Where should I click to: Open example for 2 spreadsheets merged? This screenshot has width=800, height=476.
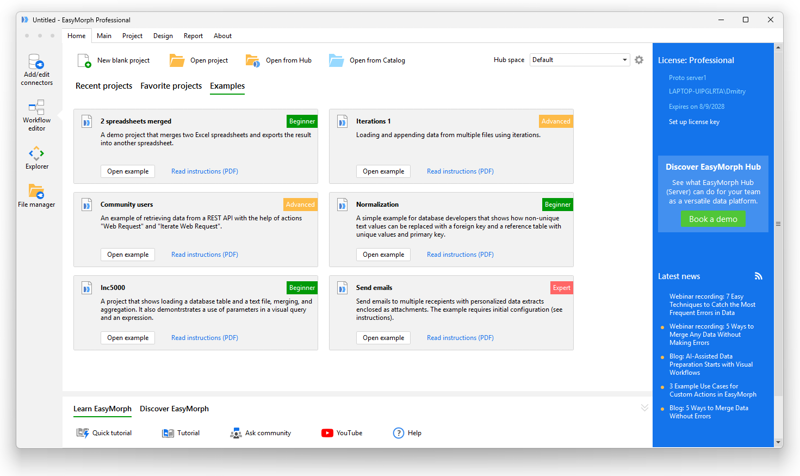pyautogui.click(x=128, y=171)
